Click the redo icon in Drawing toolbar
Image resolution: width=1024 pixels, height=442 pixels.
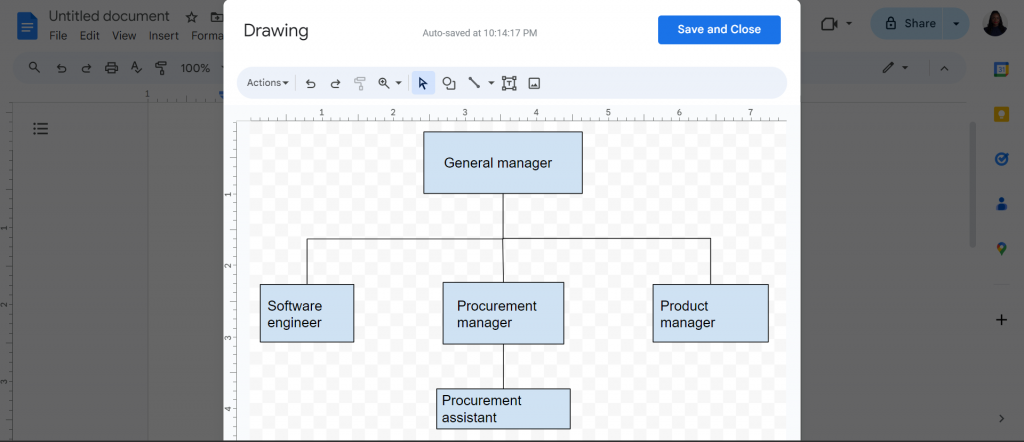point(335,83)
